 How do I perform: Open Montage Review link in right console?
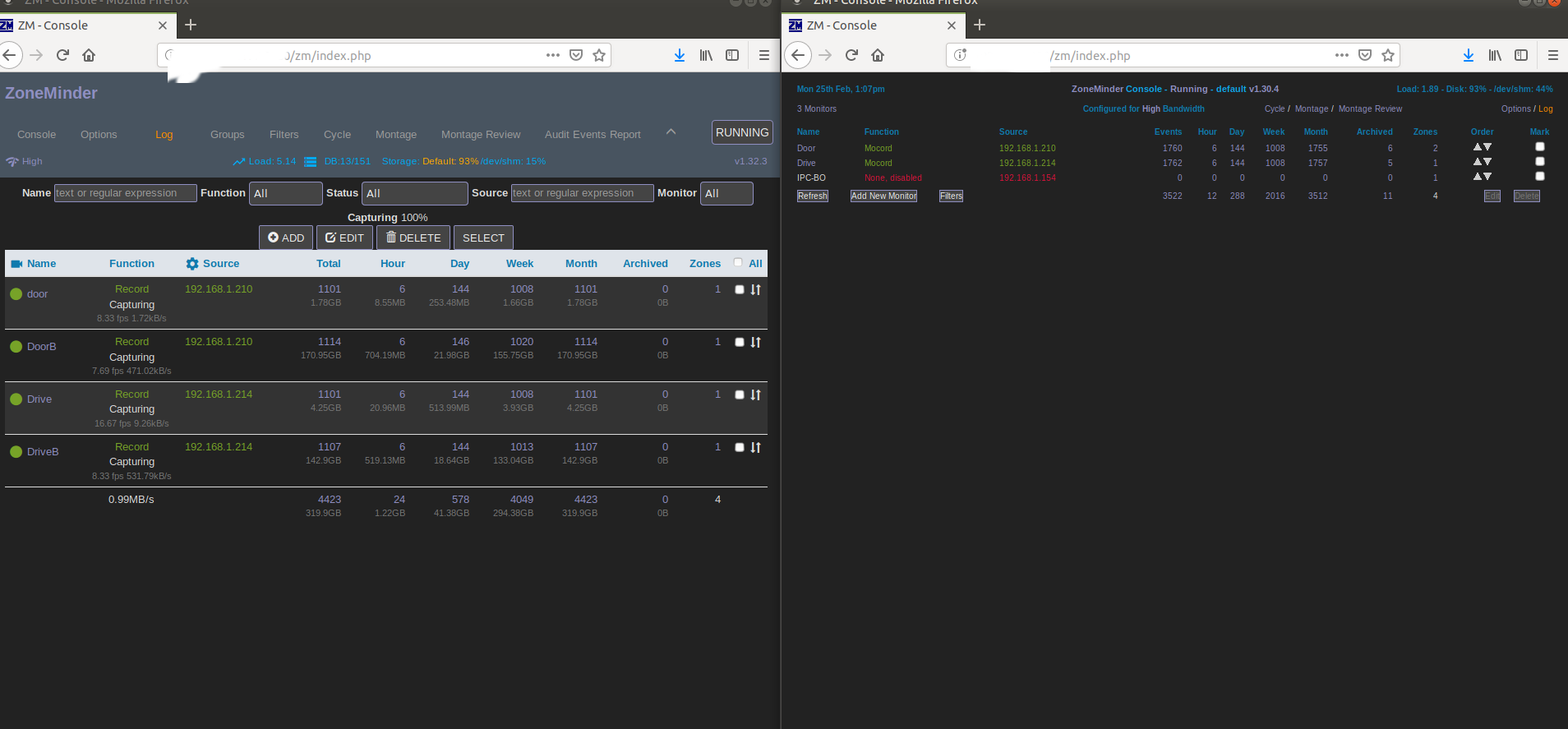point(1370,109)
